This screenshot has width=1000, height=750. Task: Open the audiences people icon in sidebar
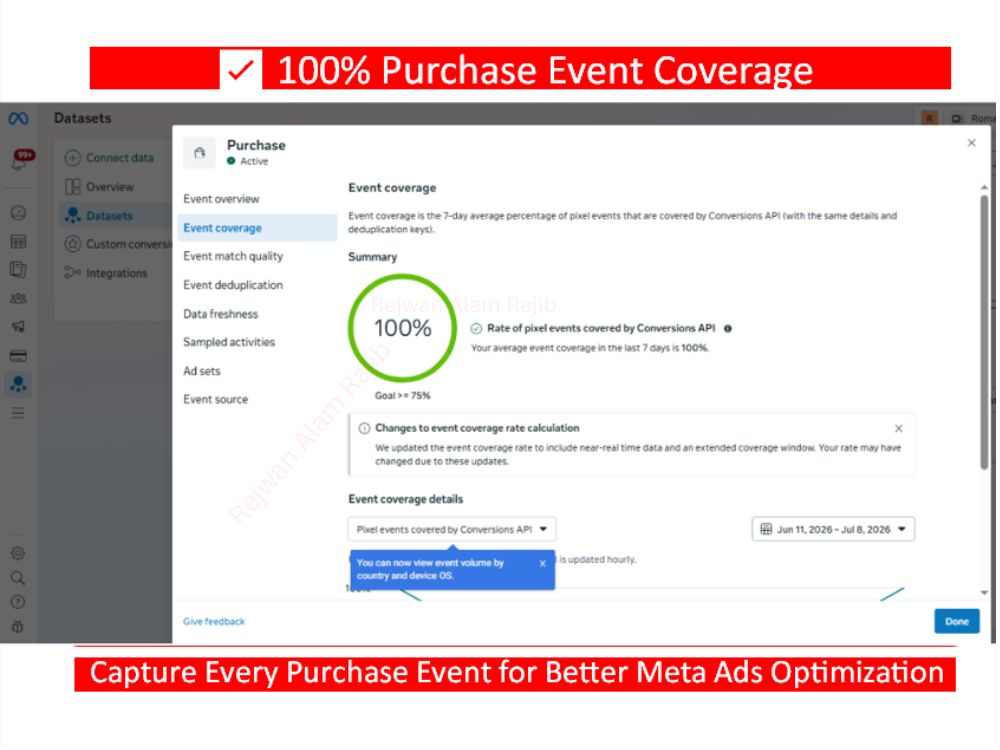[18, 298]
